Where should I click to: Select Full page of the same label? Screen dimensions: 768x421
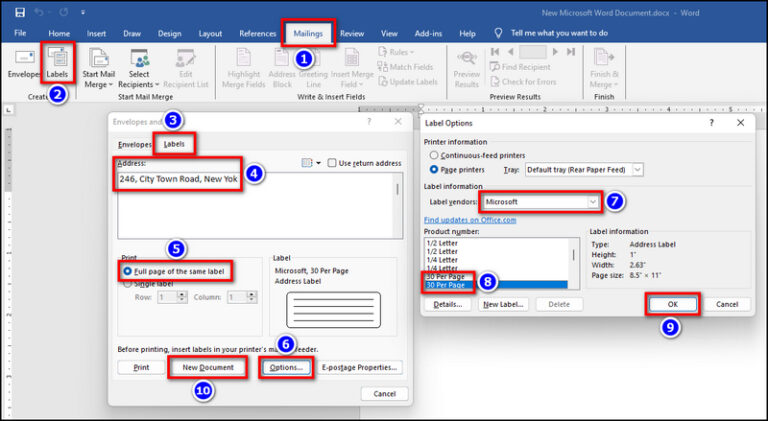tap(174, 271)
